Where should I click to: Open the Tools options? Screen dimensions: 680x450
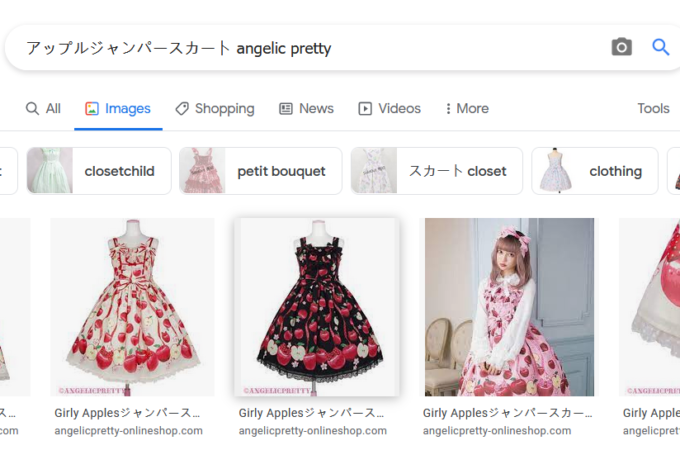653,108
